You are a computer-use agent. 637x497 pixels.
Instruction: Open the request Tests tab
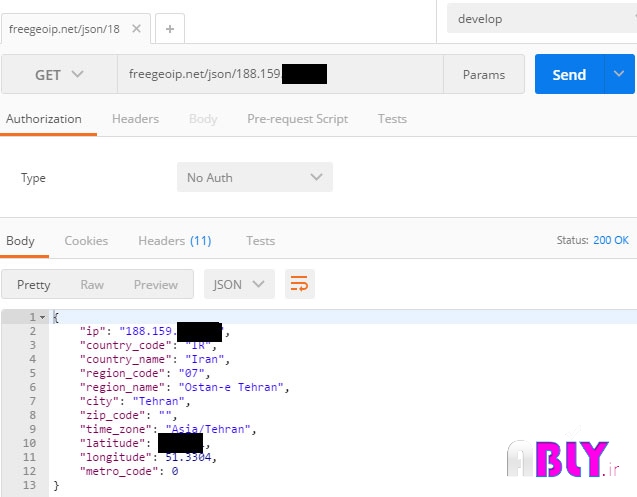[392, 119]
